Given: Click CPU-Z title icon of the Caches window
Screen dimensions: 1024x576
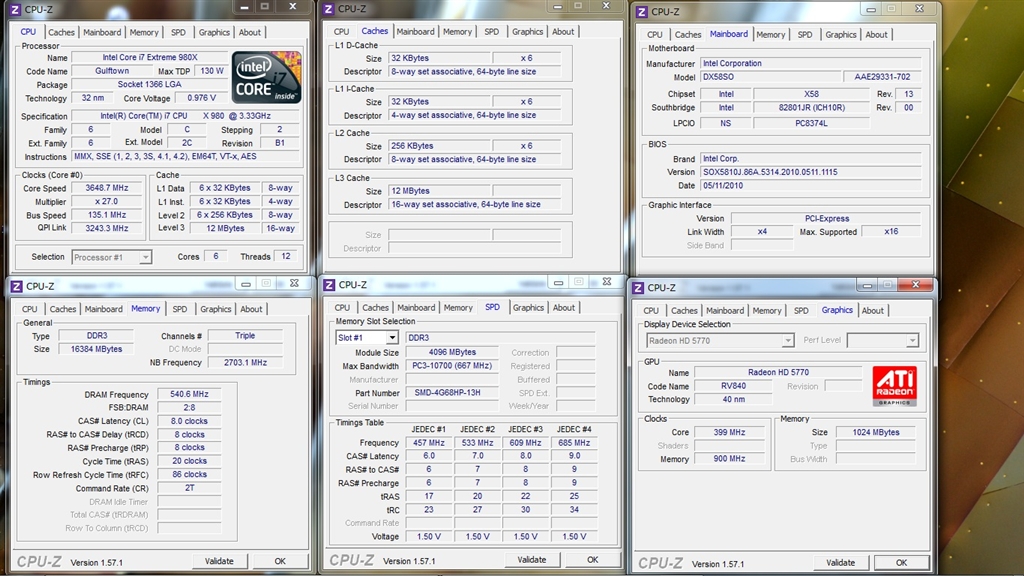Looking at the screenshot, I should click(x=326, y=9).
